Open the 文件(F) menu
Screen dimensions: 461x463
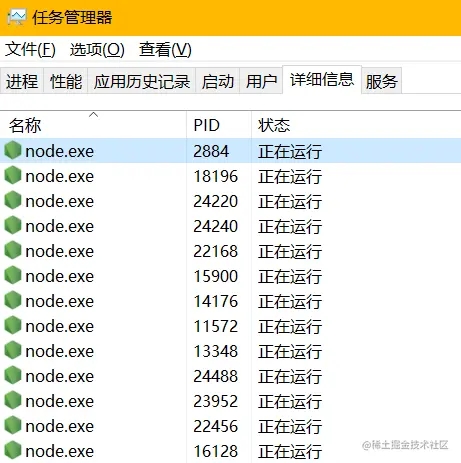(30, 50)
